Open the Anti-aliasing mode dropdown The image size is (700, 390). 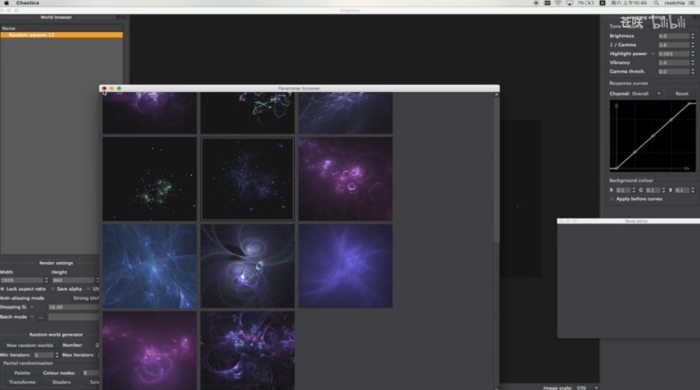tap(86, 298)
